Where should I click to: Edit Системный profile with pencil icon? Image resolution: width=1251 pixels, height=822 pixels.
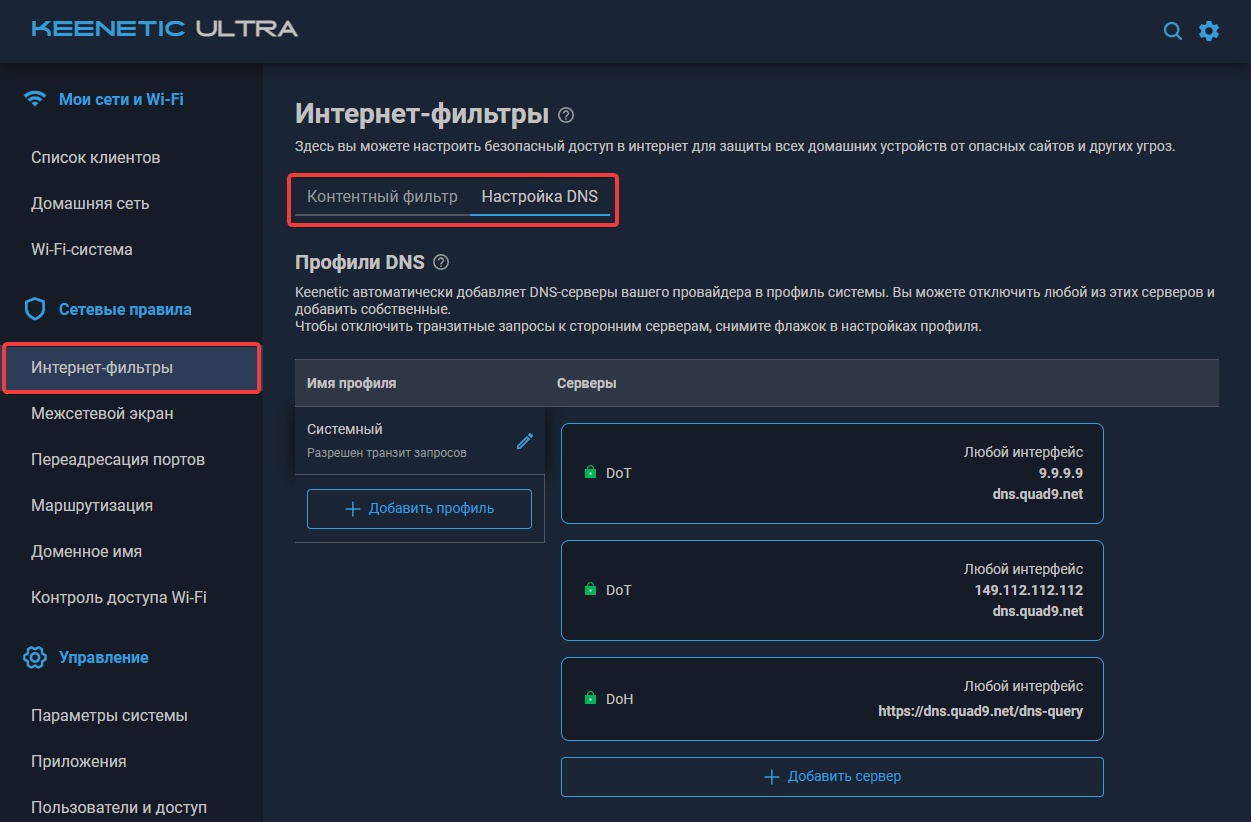[x=524, y=441]
